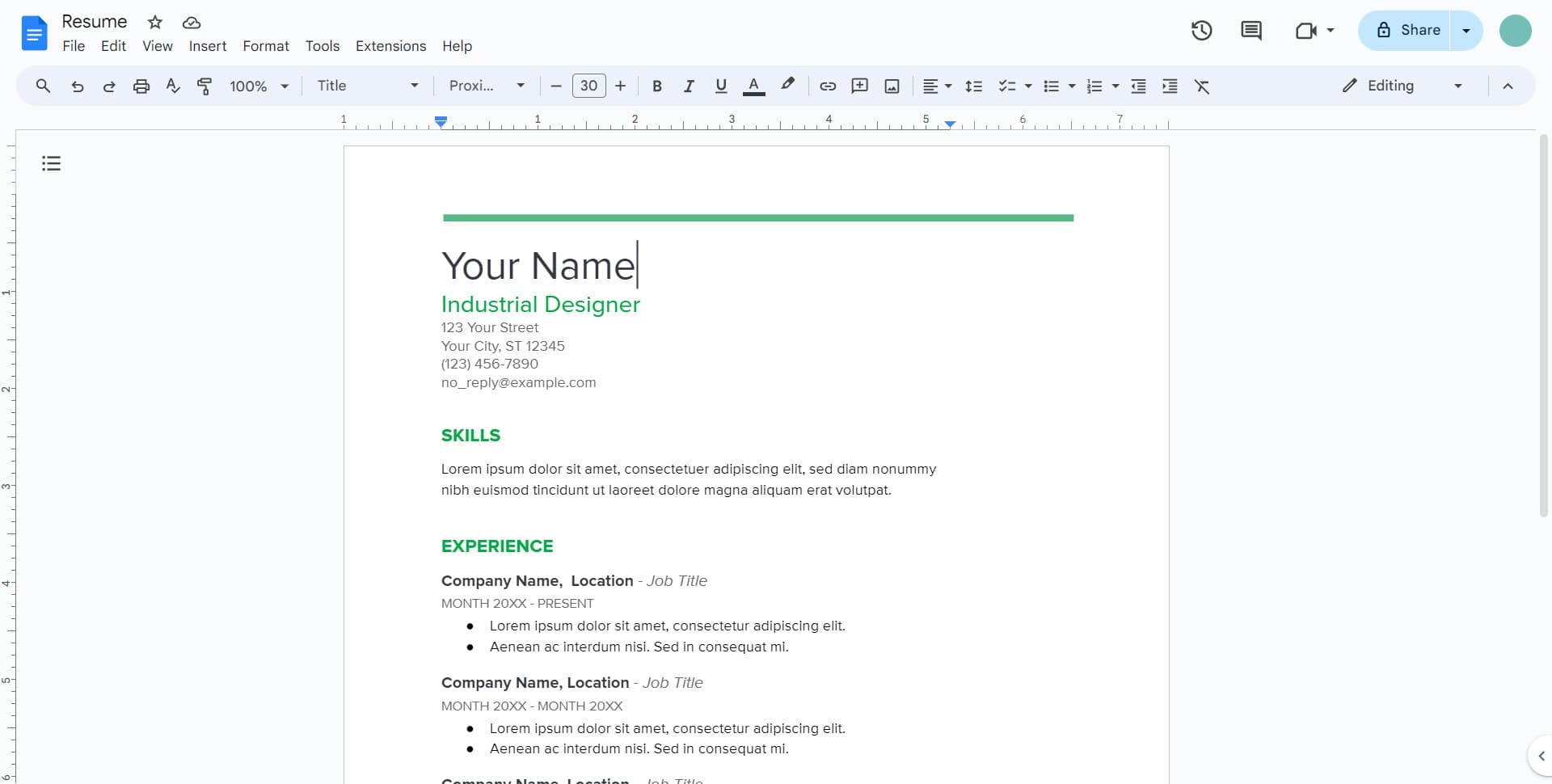Image resolution: width=1552 pixels, height=784 pixels.
Task: Toggle bold formatting
Action: click(656, 86)
